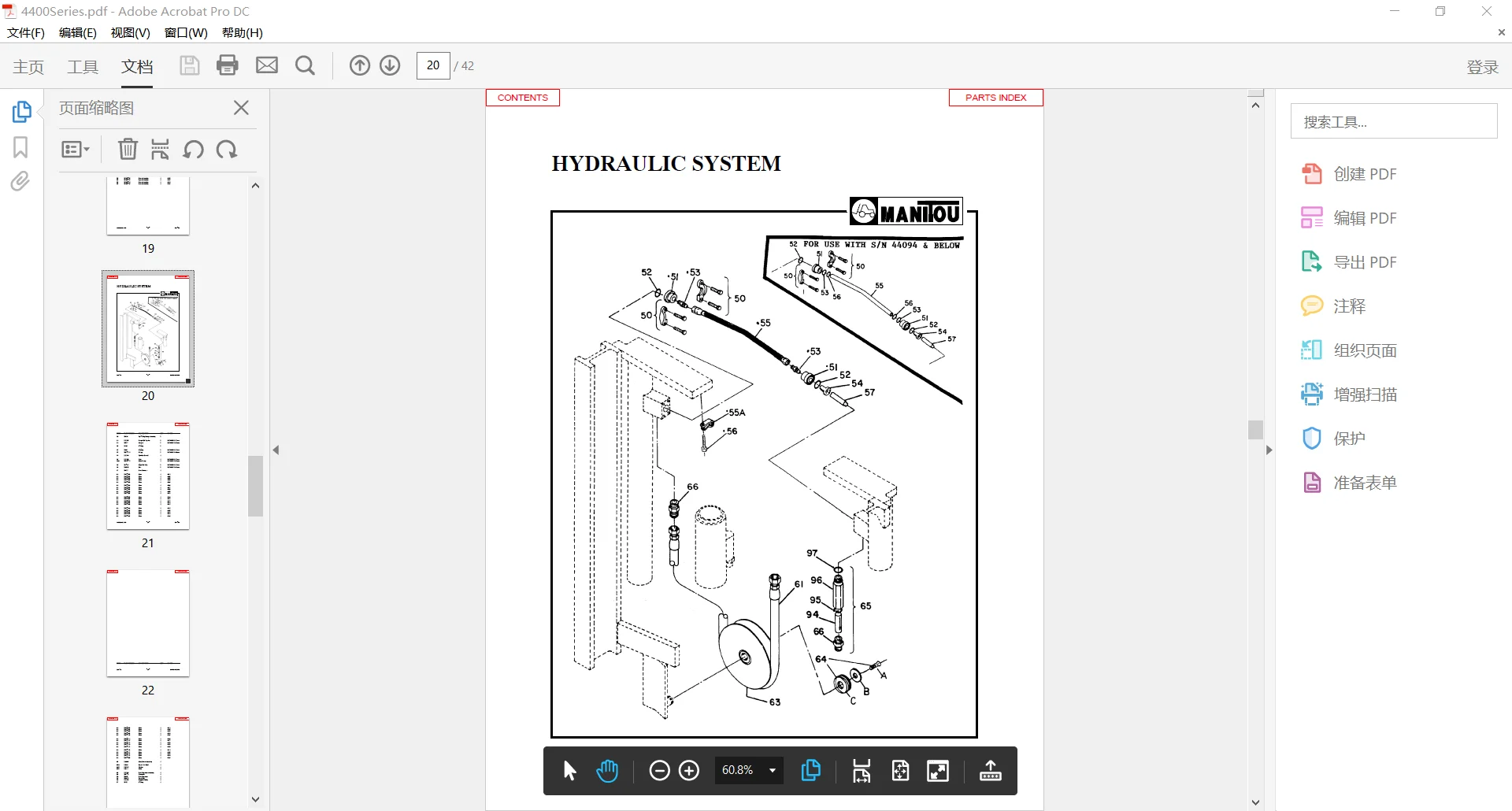
Task: Open 编辑 PDF tool
Action: click(x=1348, y=218)
